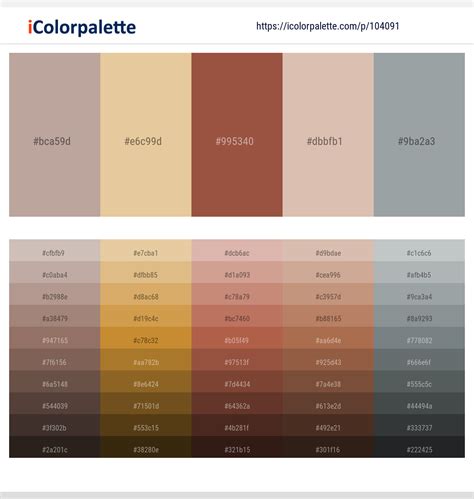Click the iColorpalette logo
This screenshot has height=499, width=474.
82,27
